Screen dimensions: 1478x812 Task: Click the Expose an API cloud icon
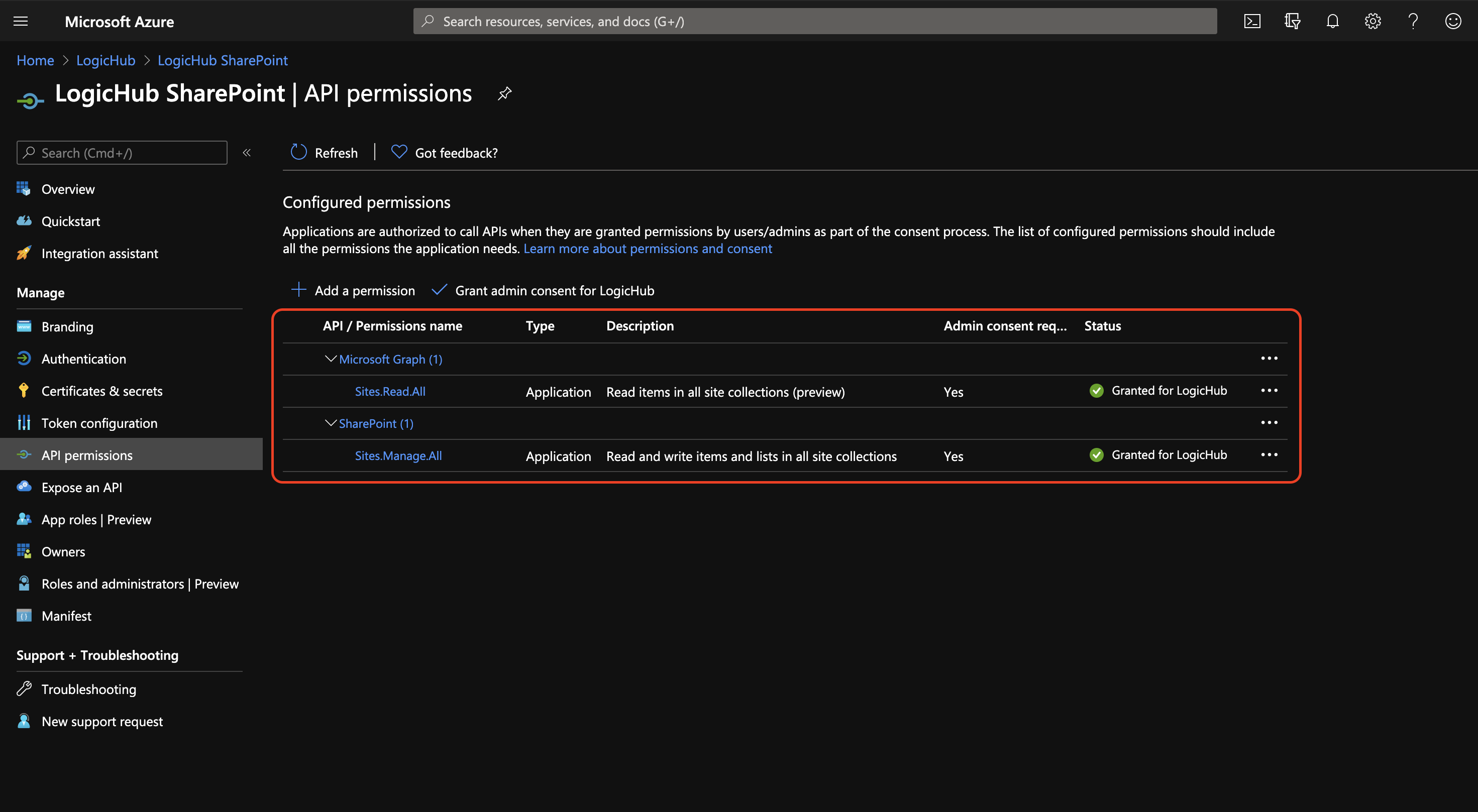[x=24, y=487]
